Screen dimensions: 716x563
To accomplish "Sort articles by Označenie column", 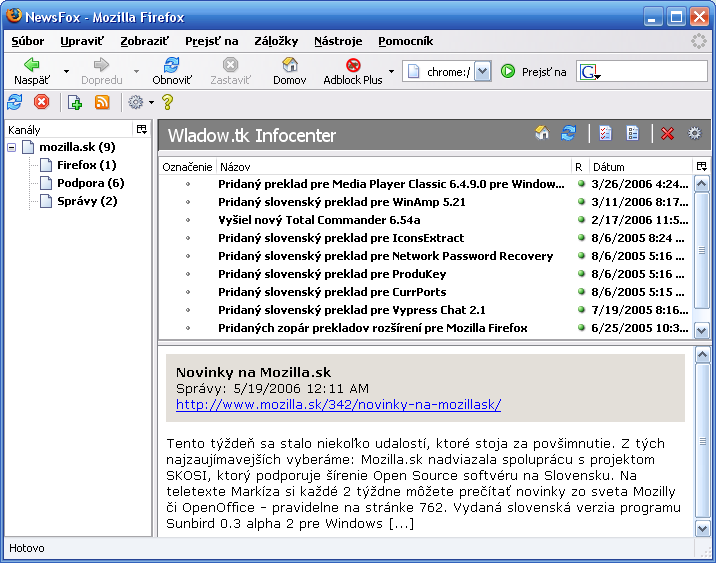I will tap(187, 167).
